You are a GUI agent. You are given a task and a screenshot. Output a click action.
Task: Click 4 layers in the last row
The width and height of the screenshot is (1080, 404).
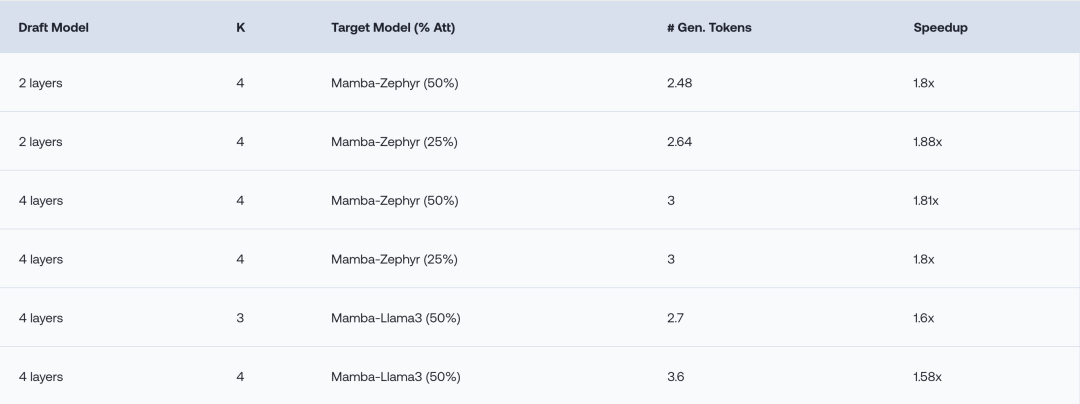click(x=40, y=377)
